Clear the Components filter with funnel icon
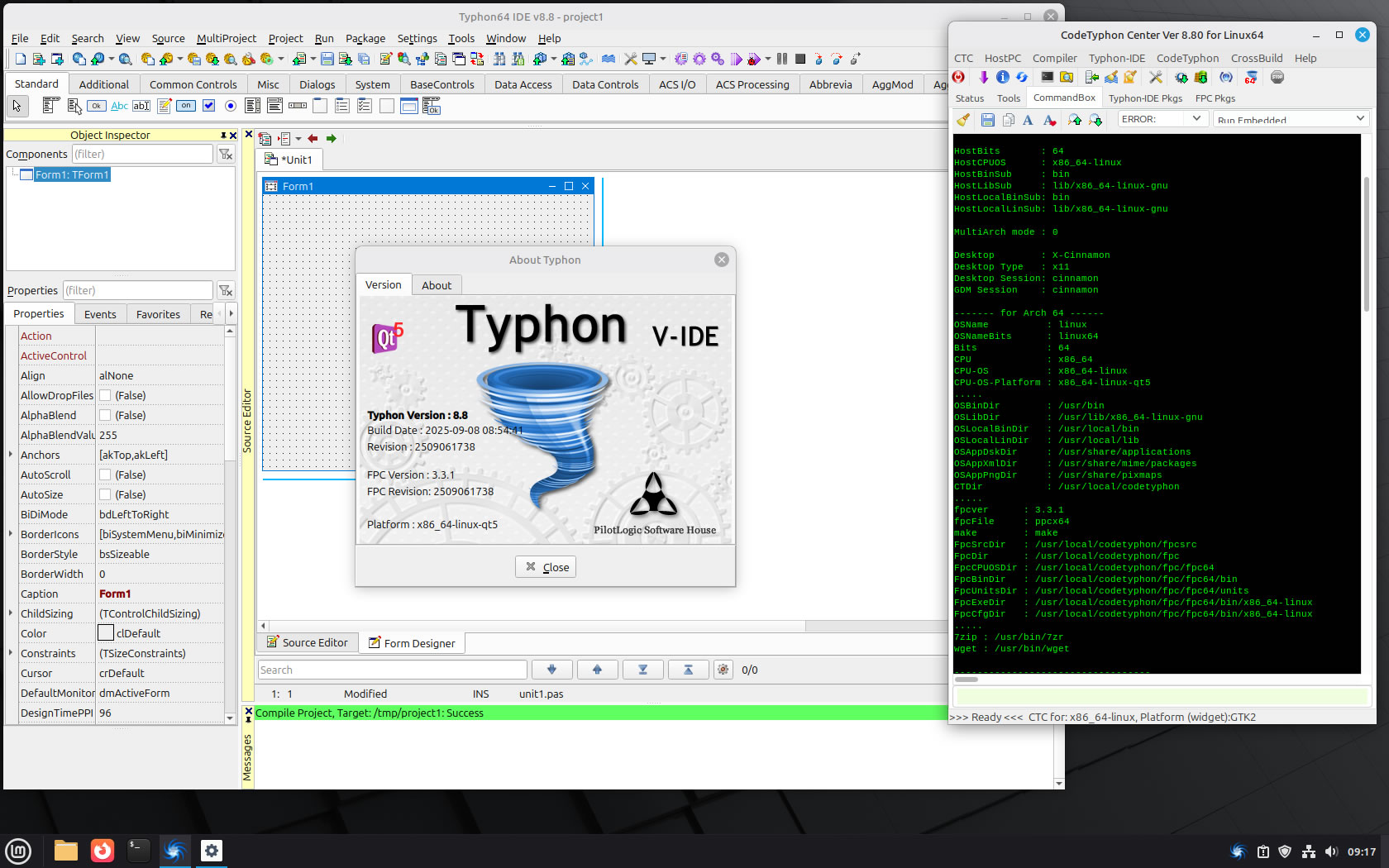Image resolution: width=1389 pixels, height=868 pixels. [x=226, y=154]
